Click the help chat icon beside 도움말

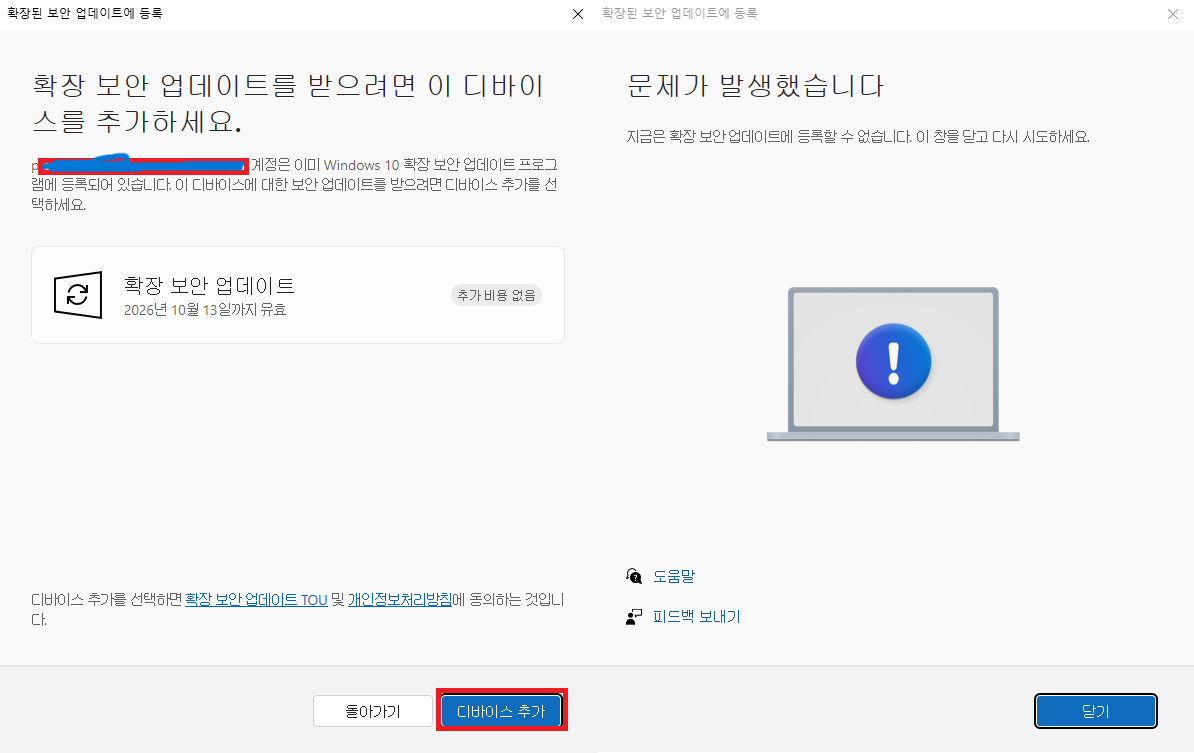pos(634,576)
